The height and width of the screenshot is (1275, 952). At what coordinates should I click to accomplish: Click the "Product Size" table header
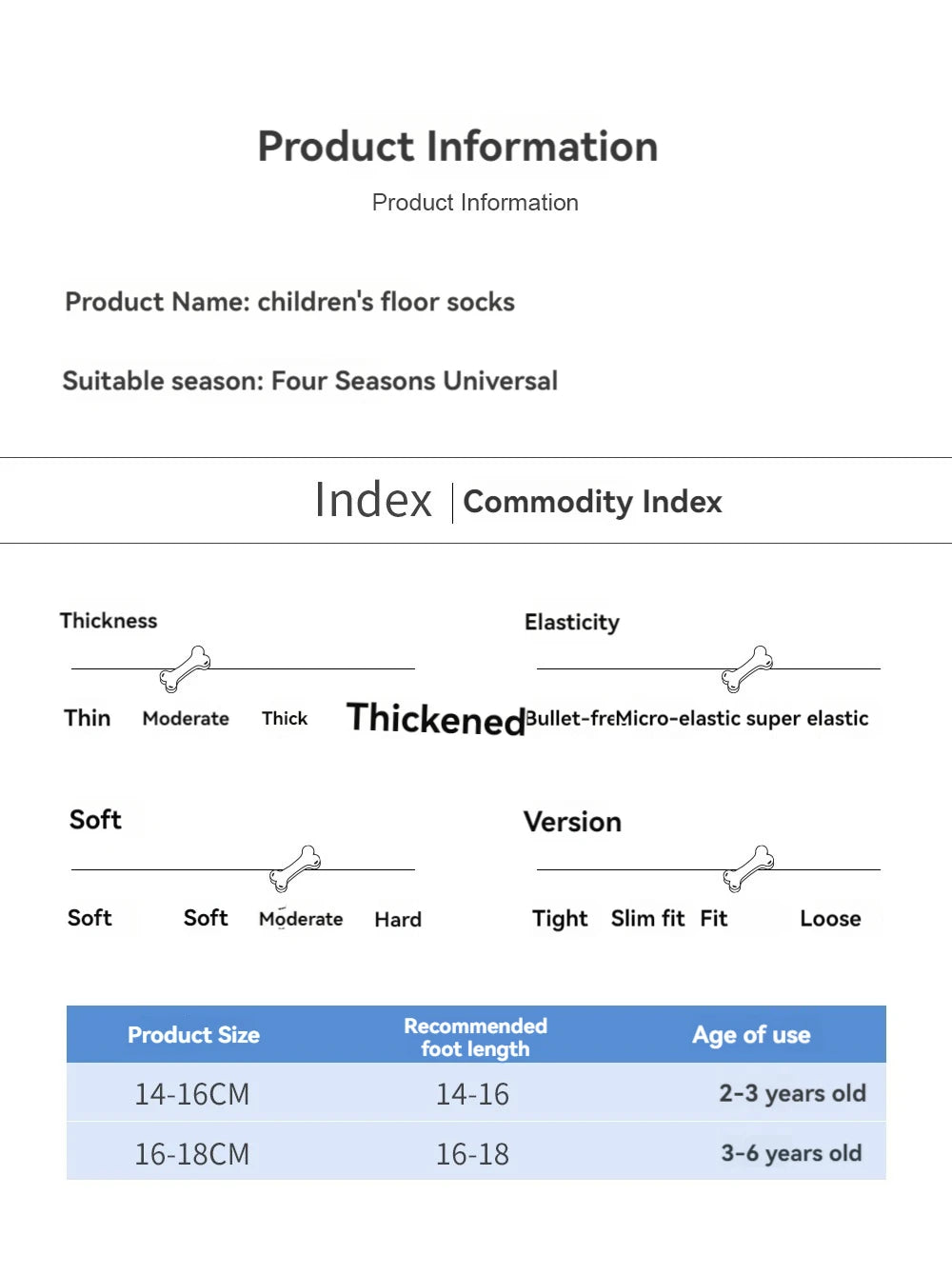[x=193, y=1035]
